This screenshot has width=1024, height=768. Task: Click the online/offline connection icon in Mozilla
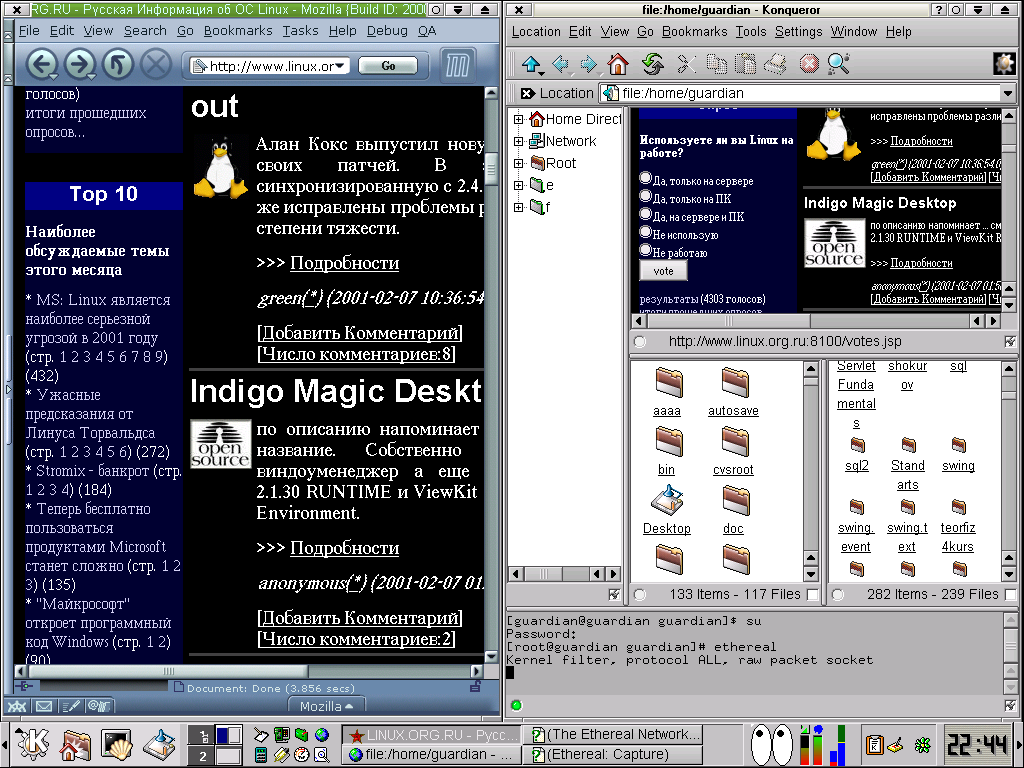tap(24, 686)
